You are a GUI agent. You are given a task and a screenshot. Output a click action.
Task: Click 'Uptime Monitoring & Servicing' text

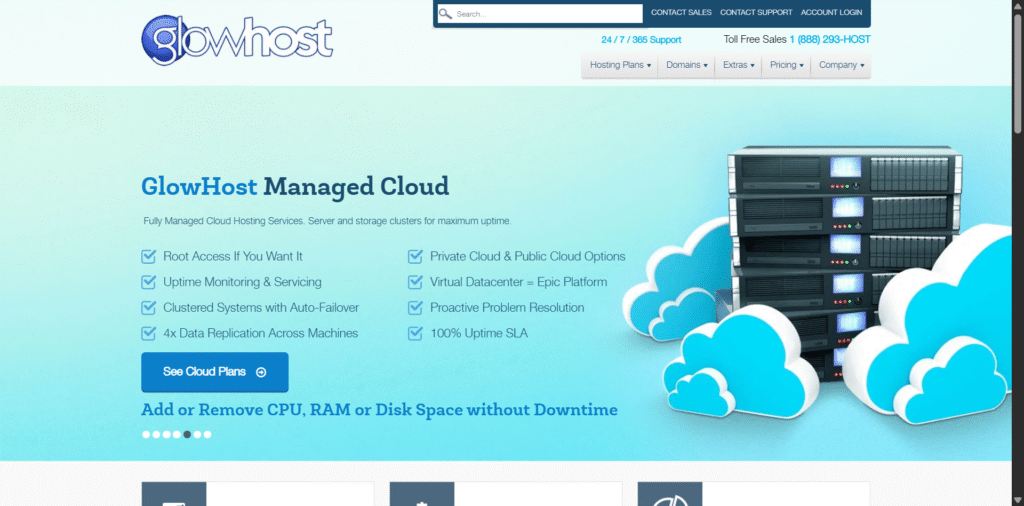[x=242, y=282]
